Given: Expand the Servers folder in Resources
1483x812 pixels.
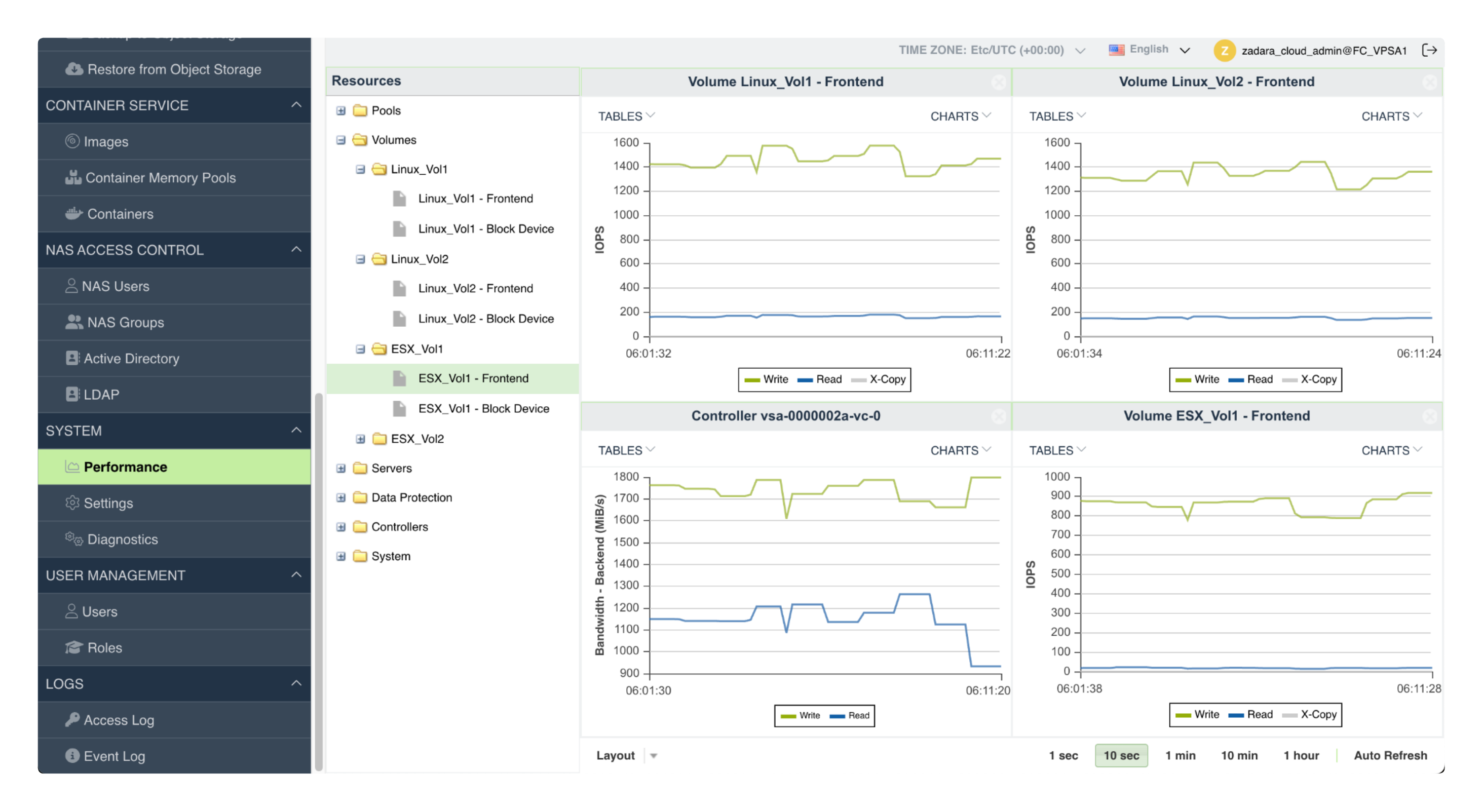Looking at the screenshot, I should pyautogui.click(x=341, y=468).
